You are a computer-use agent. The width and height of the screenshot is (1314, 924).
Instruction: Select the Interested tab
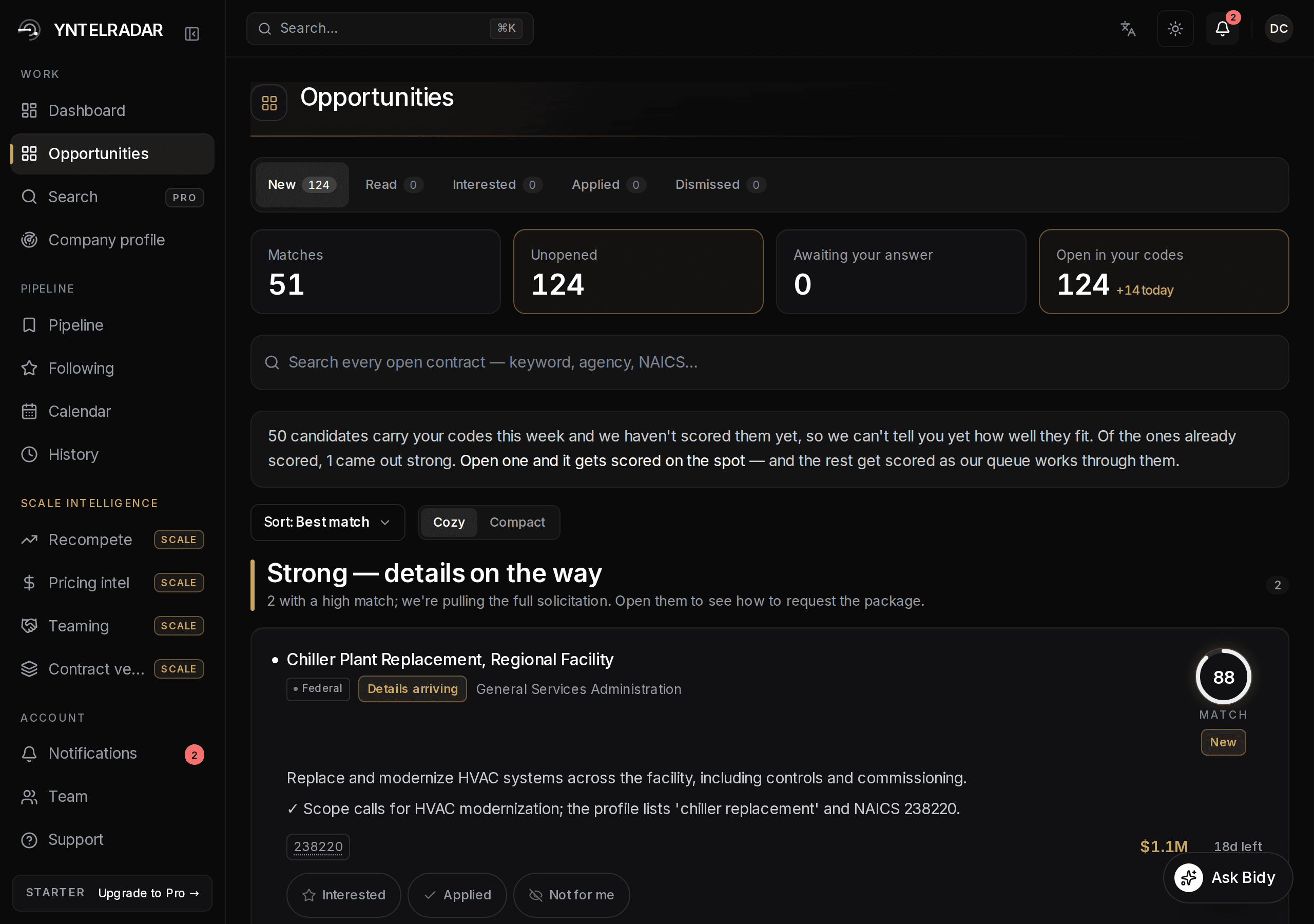[497, 185]
